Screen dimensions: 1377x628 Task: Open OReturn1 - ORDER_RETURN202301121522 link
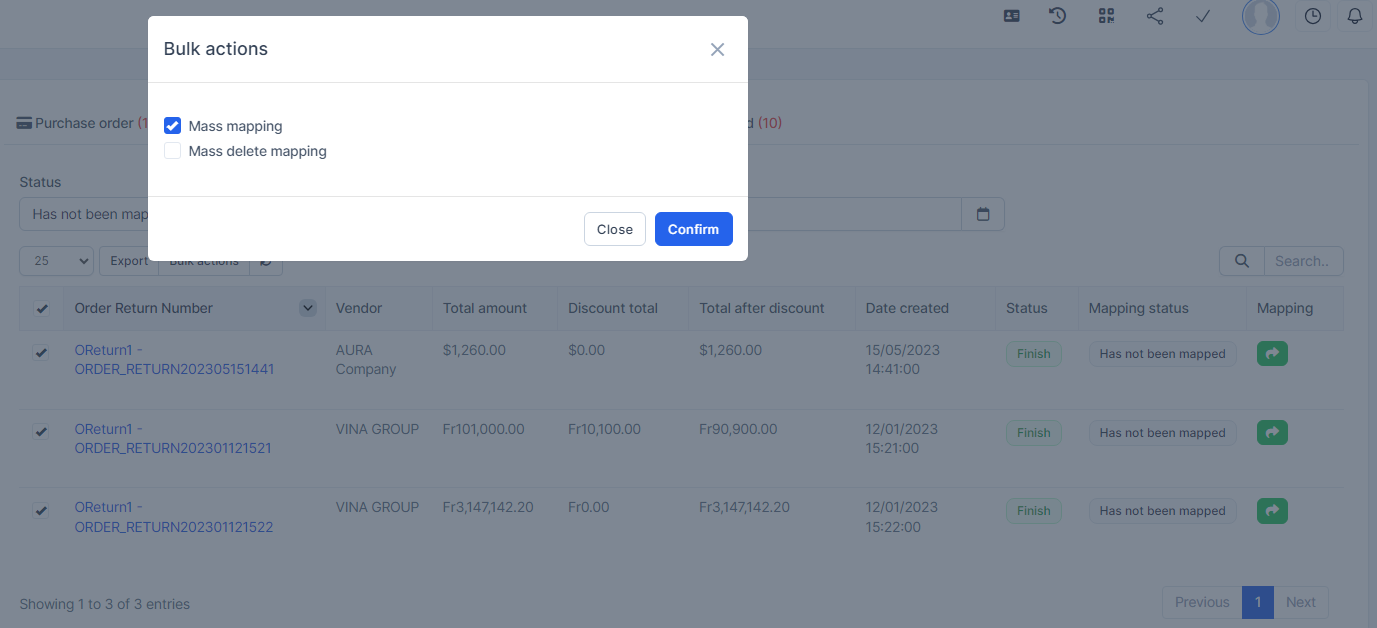(x=174, y=517)
